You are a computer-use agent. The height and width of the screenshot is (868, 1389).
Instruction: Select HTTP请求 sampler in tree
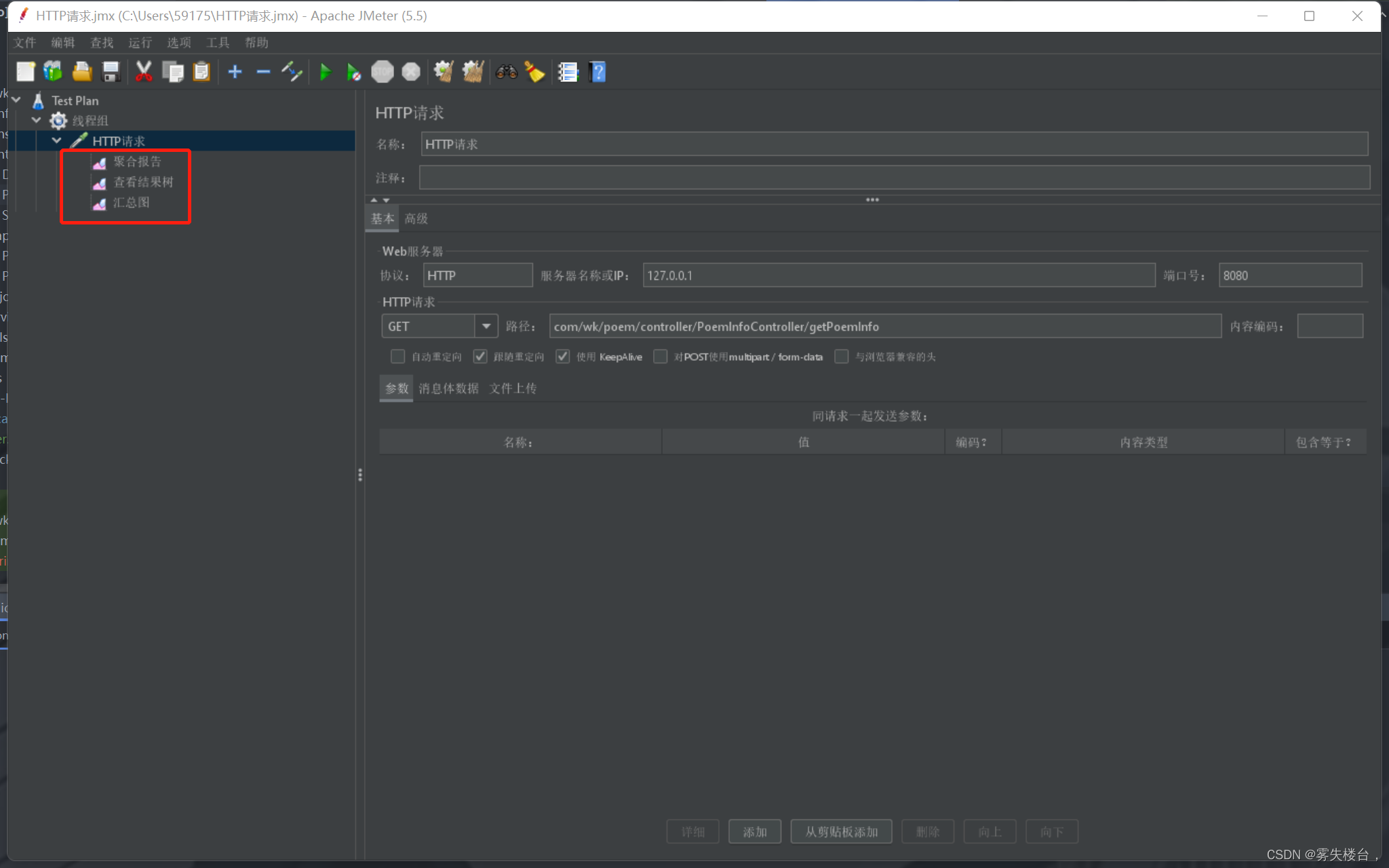tap(119, 141)
